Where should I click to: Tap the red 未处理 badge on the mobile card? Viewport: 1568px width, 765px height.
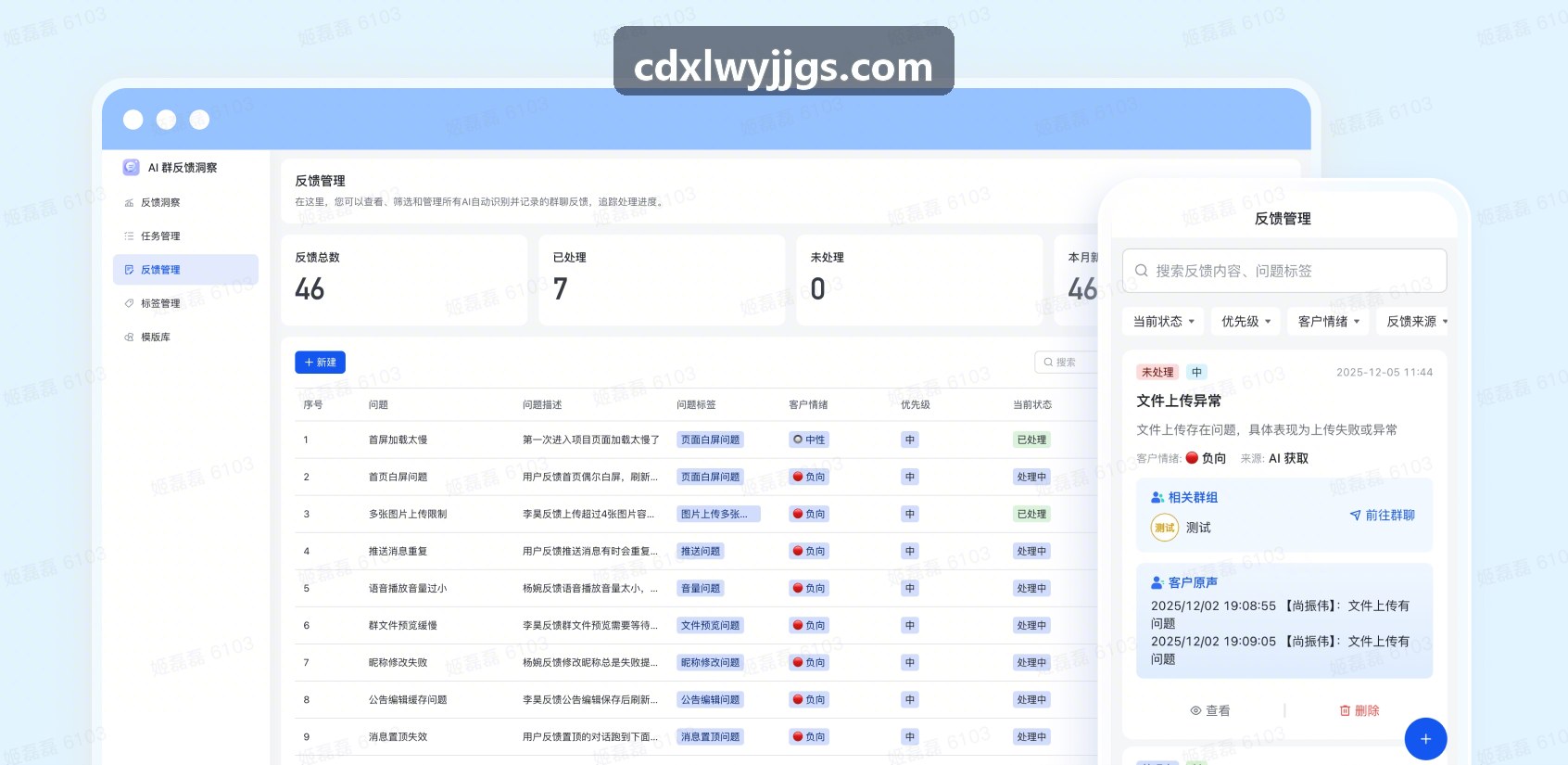pos(1157,373)
